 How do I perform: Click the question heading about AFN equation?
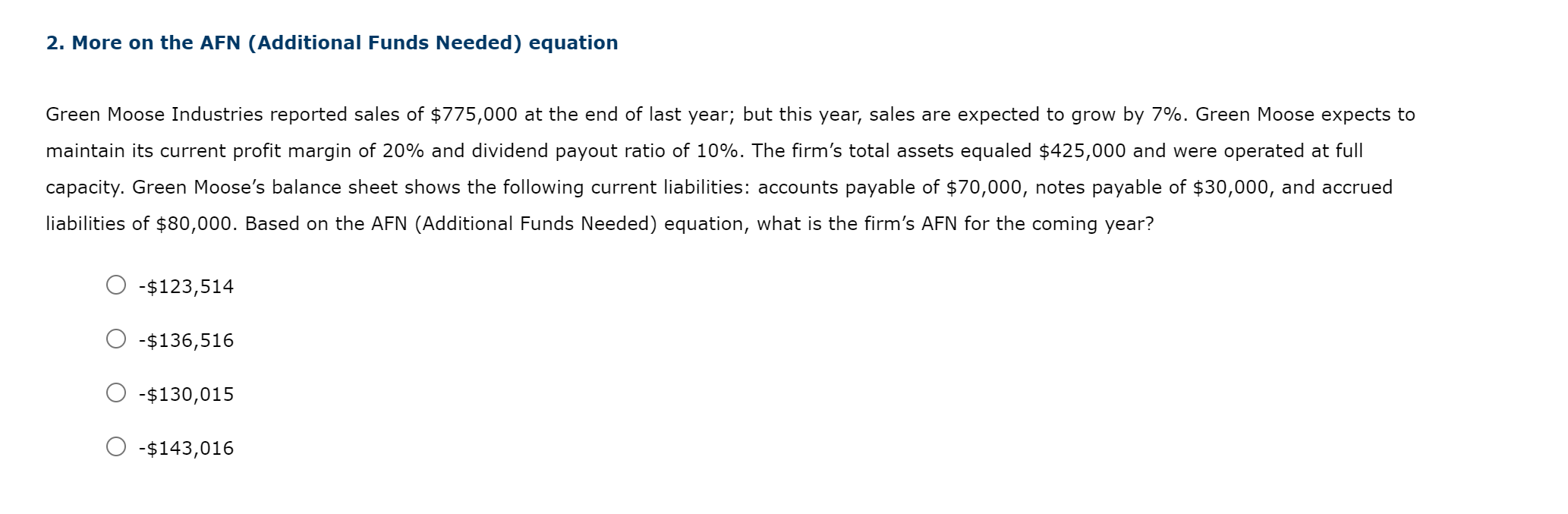(332, 43)
